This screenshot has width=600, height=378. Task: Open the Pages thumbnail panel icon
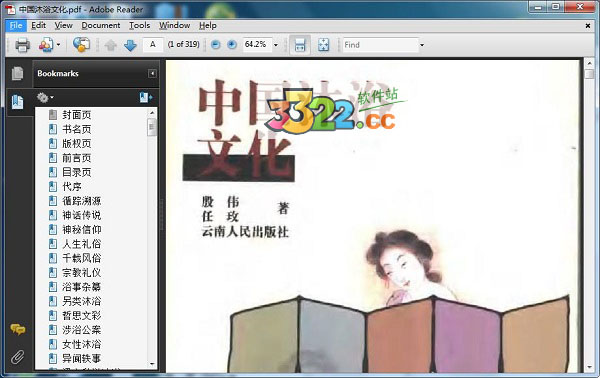point(17,73)
